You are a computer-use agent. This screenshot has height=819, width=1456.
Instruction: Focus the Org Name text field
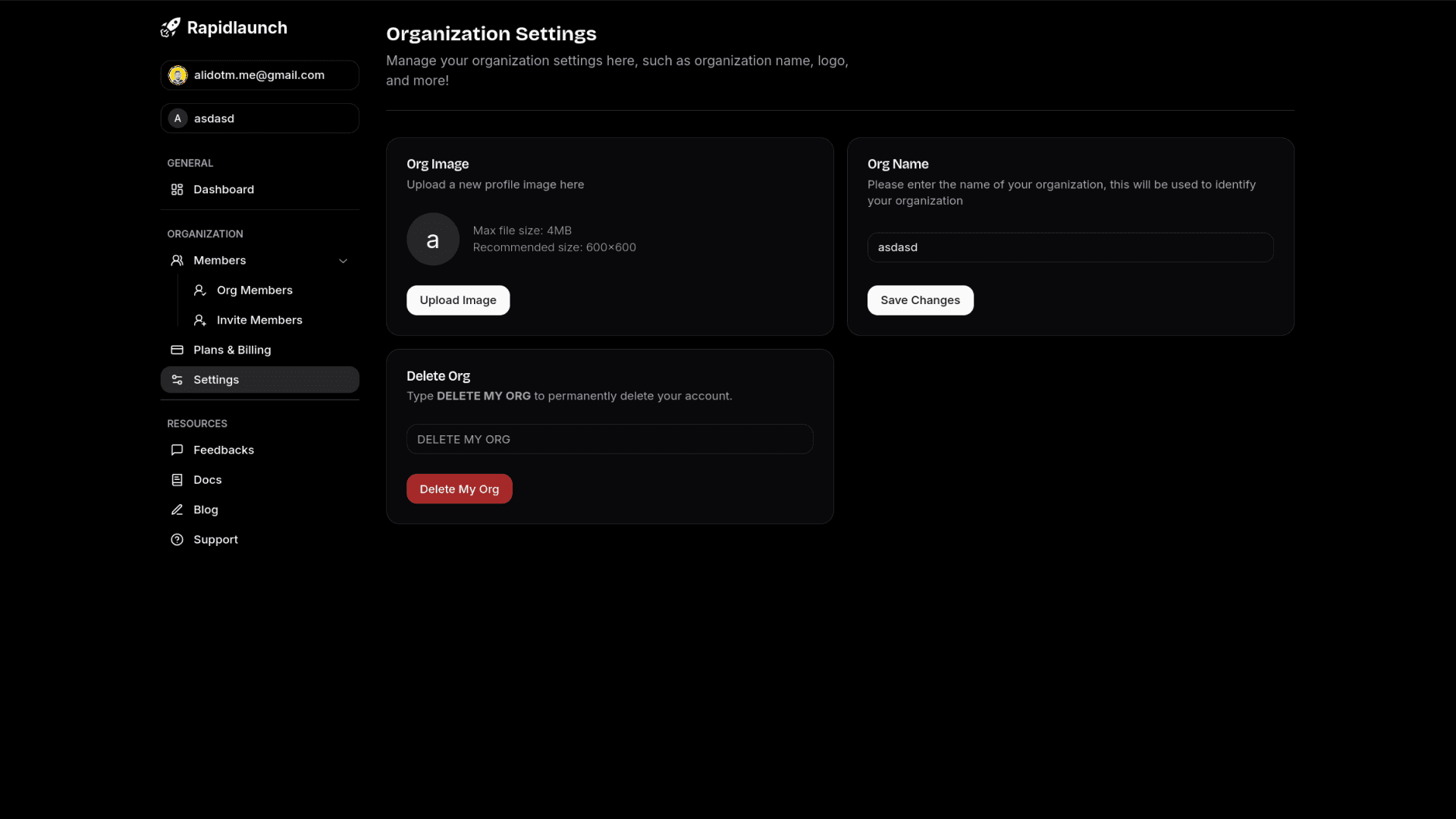[x=1069, y=247]
